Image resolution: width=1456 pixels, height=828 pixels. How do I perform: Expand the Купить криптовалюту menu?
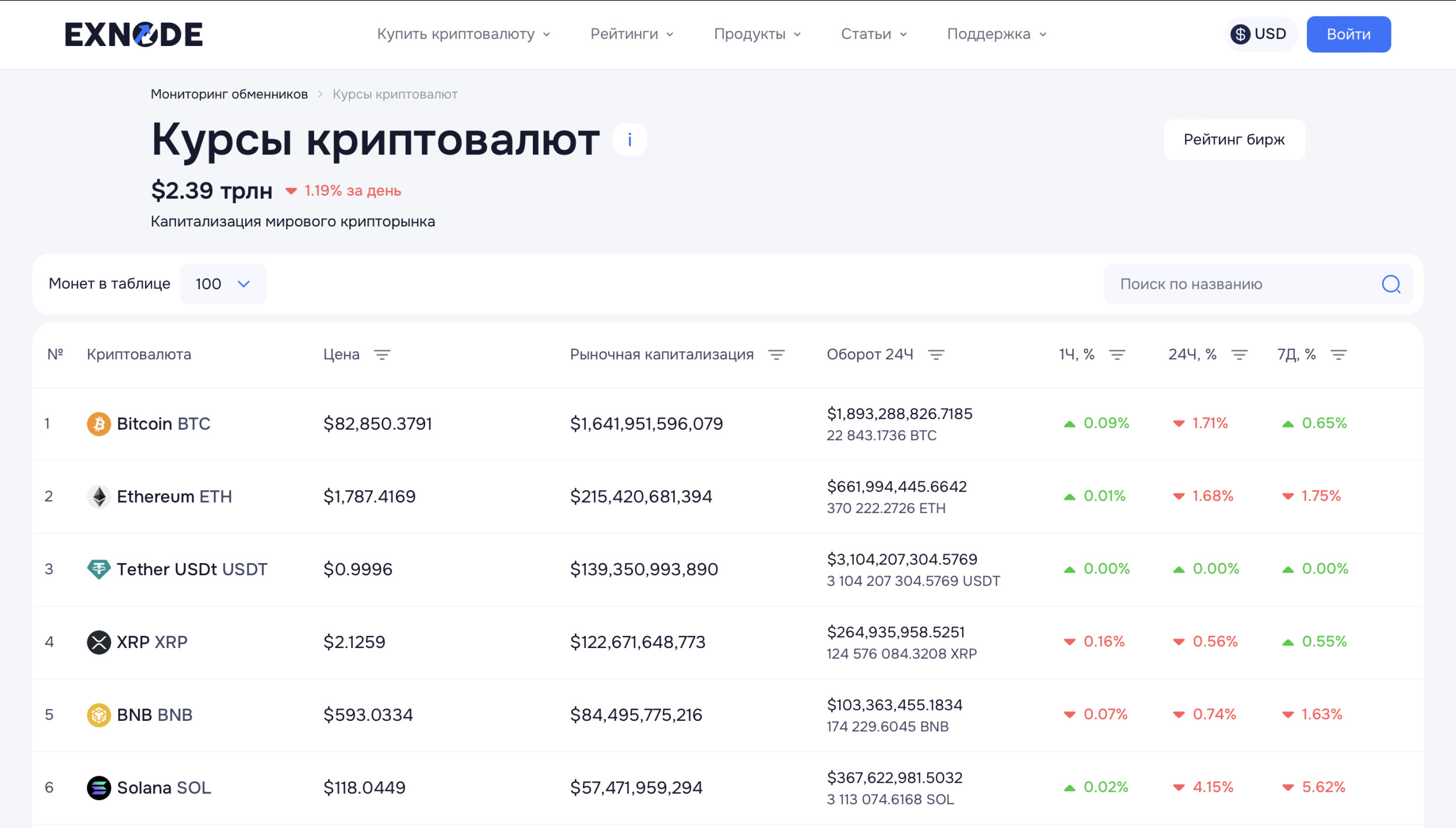[x=463, y=34]
